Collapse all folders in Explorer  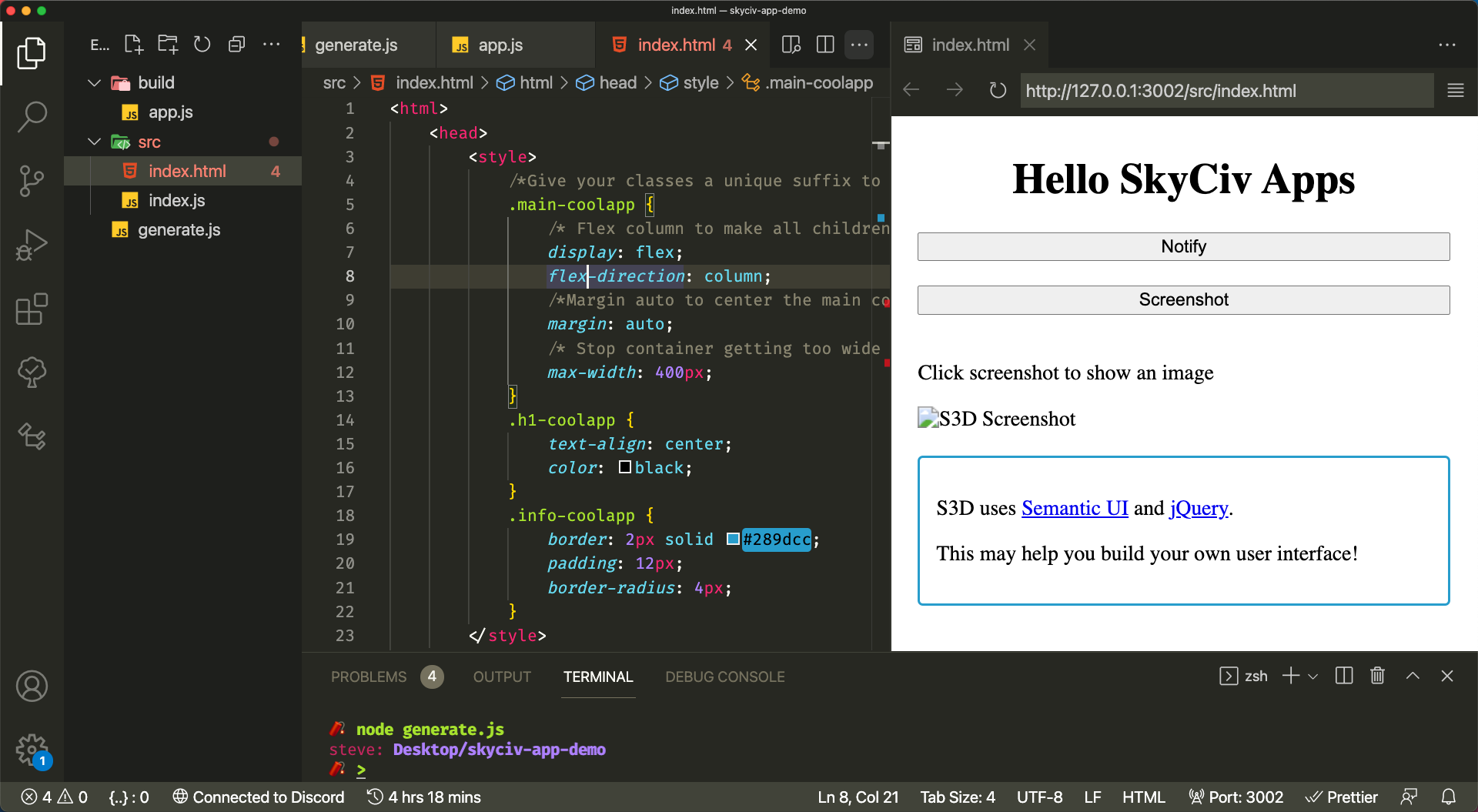pos(236,45)
